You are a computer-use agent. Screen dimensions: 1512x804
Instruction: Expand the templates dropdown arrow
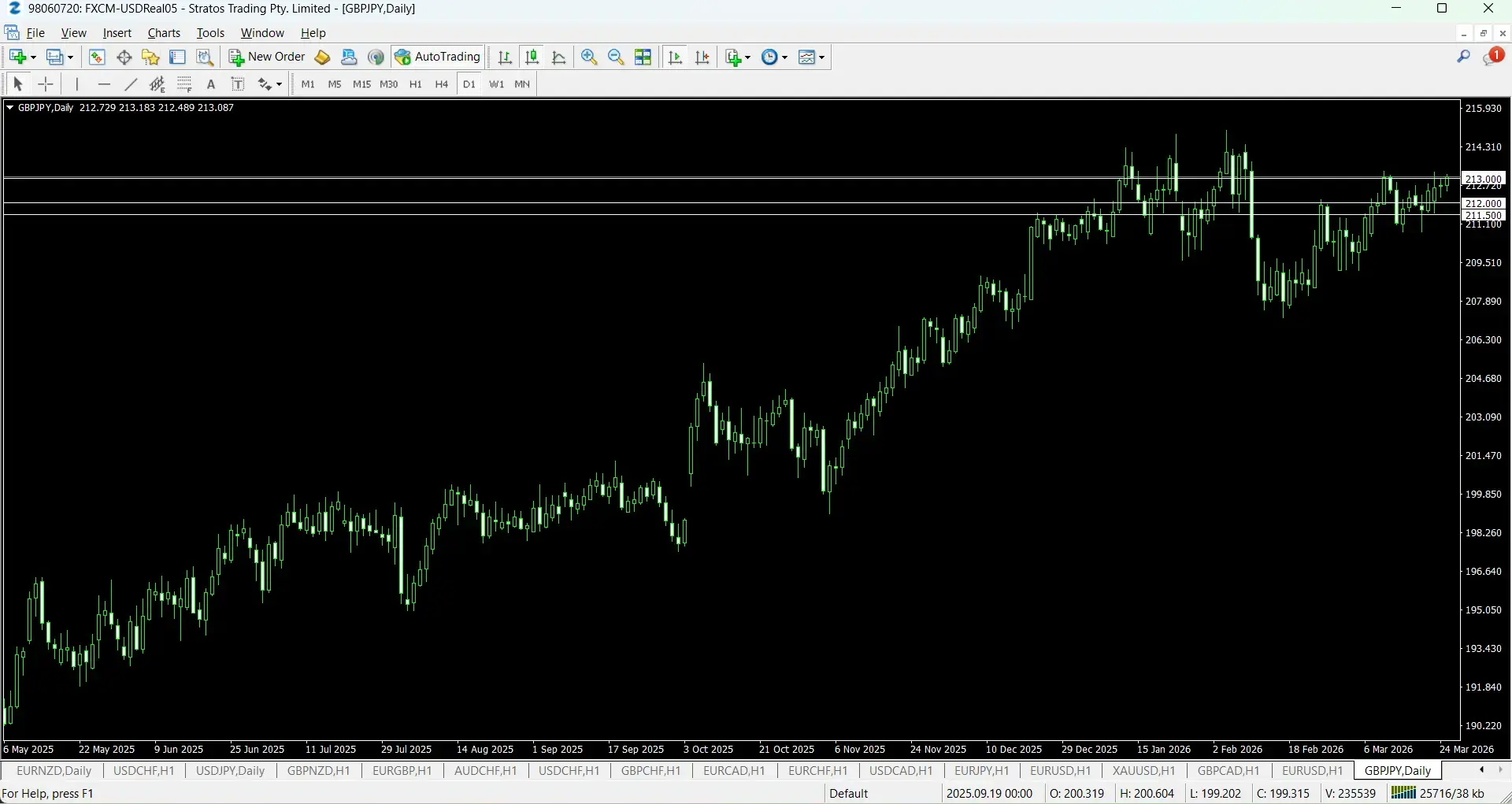821,57
